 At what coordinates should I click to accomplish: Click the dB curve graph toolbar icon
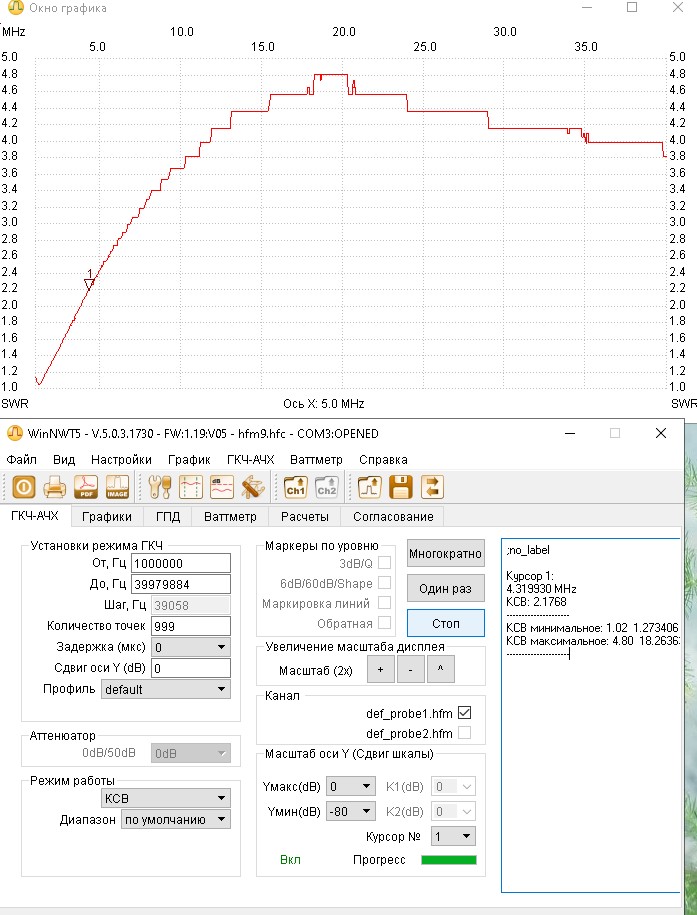point(222,487)
